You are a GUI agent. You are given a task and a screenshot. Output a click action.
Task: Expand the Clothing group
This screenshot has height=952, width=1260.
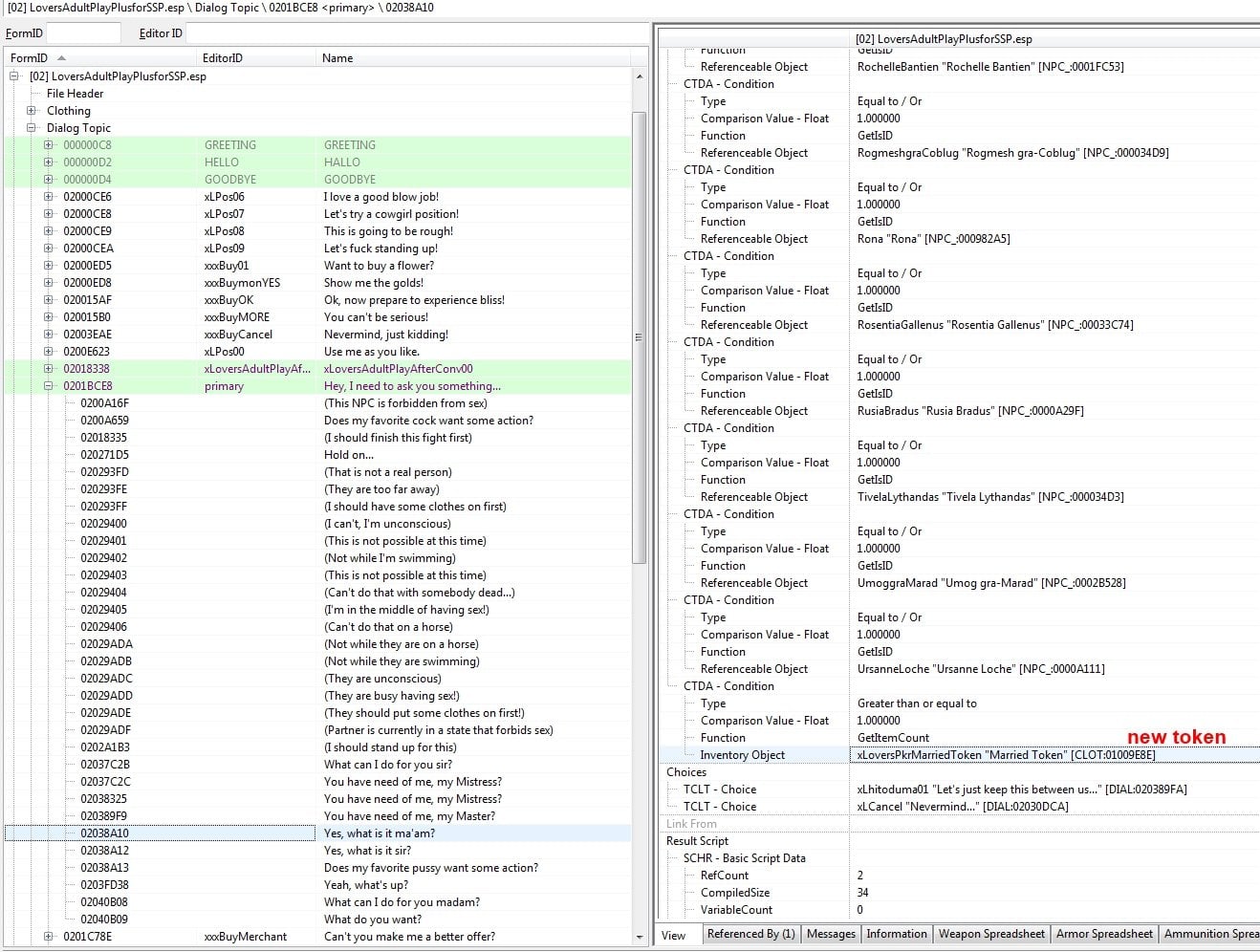click(32, 111)
